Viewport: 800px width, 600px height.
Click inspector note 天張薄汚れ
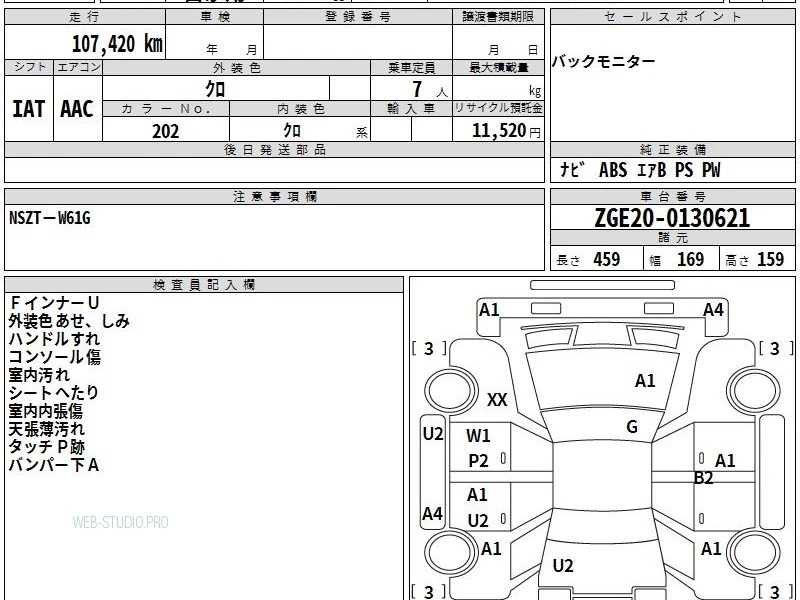[46, 429]
